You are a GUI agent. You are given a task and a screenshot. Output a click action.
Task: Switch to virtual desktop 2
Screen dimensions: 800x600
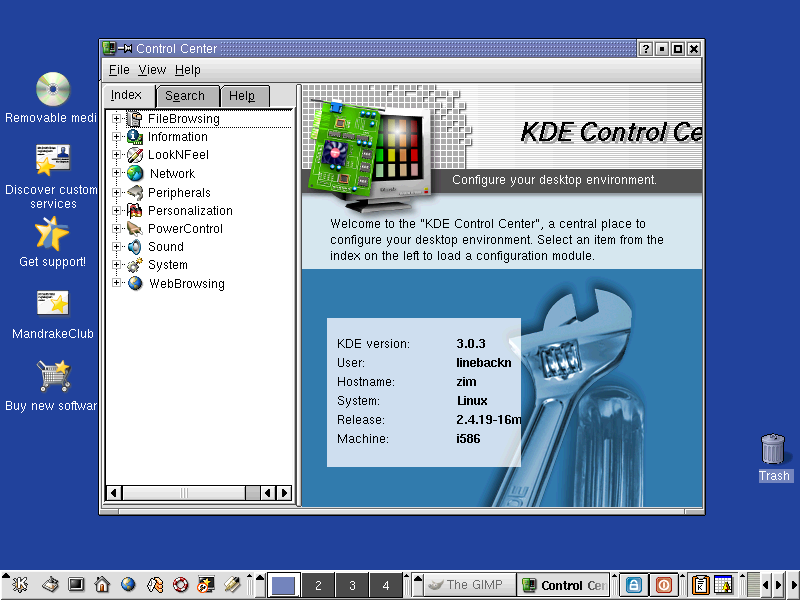(x=318, y=585)
